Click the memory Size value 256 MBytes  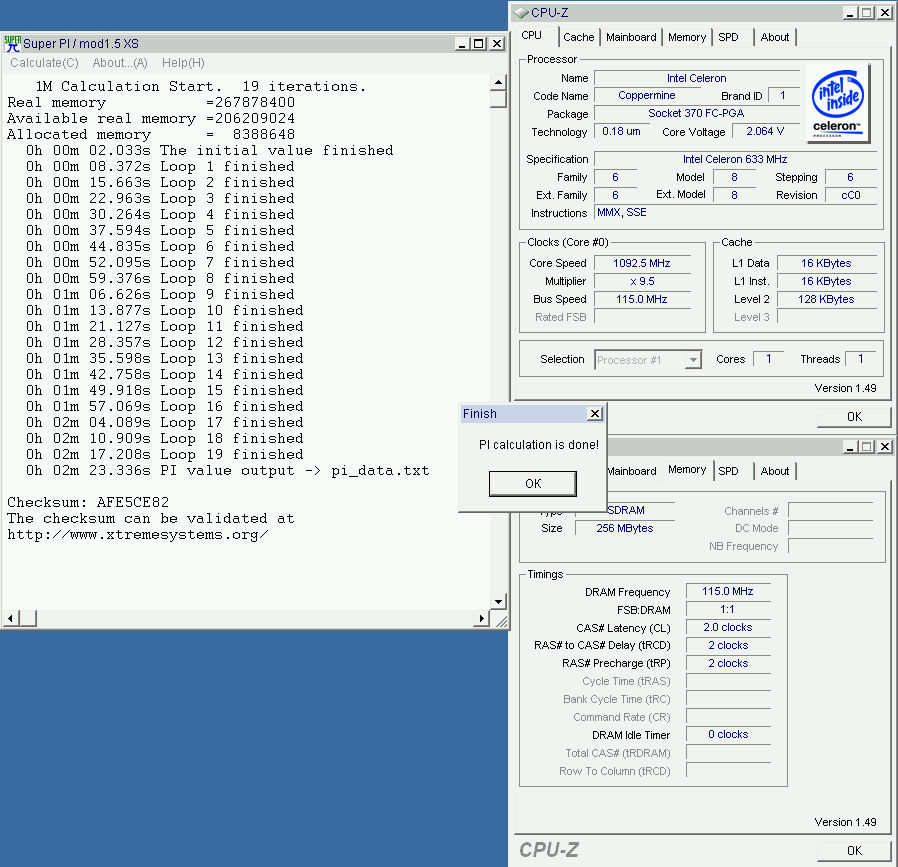coord(625,529)
